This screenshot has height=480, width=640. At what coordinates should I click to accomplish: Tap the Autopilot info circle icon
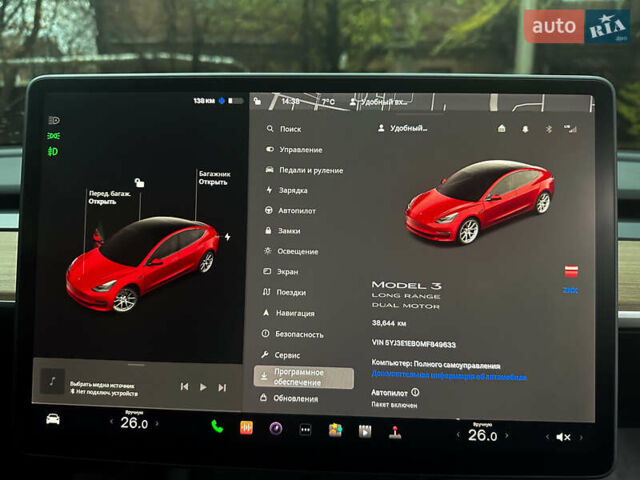[x=415, y=392]
